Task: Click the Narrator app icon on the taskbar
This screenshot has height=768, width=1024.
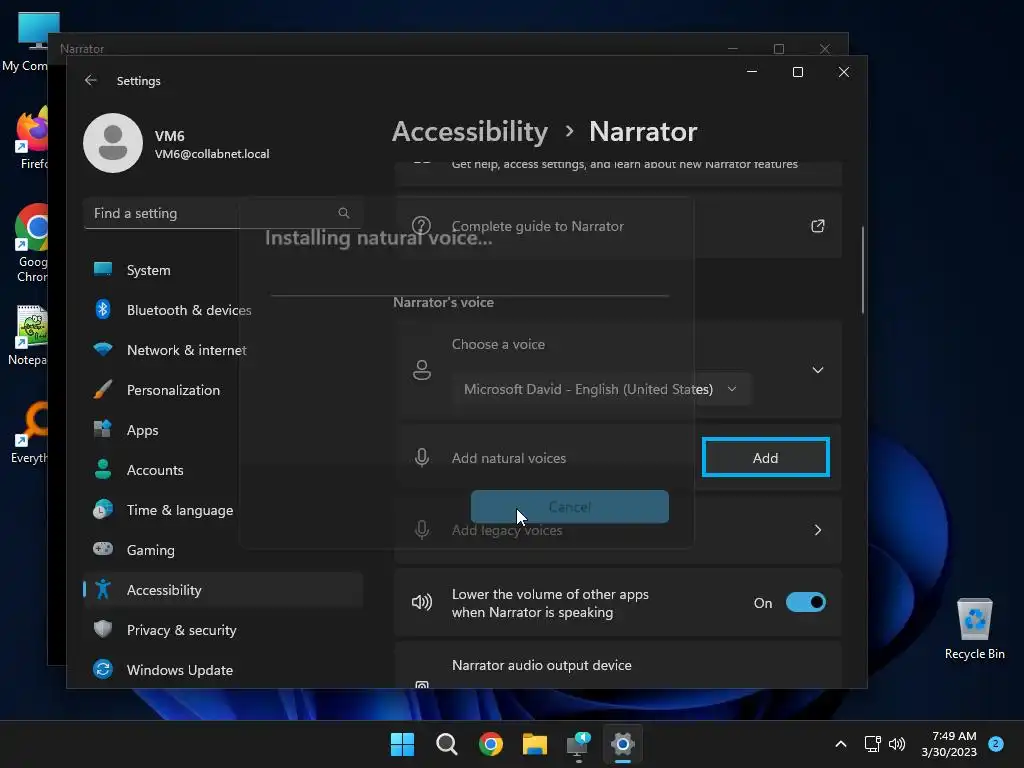Action: (x=579, y=744)
